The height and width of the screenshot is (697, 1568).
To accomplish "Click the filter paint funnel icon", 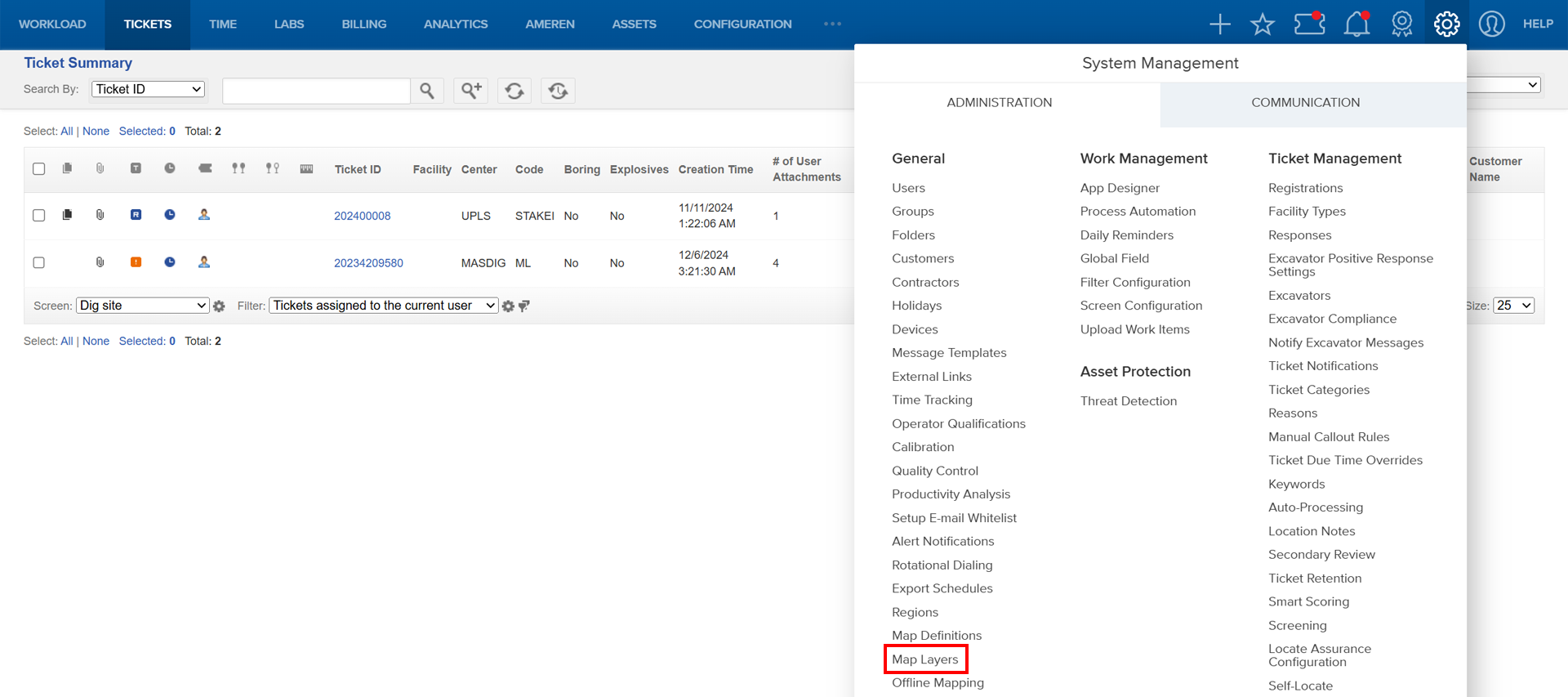I will [524, 306].
